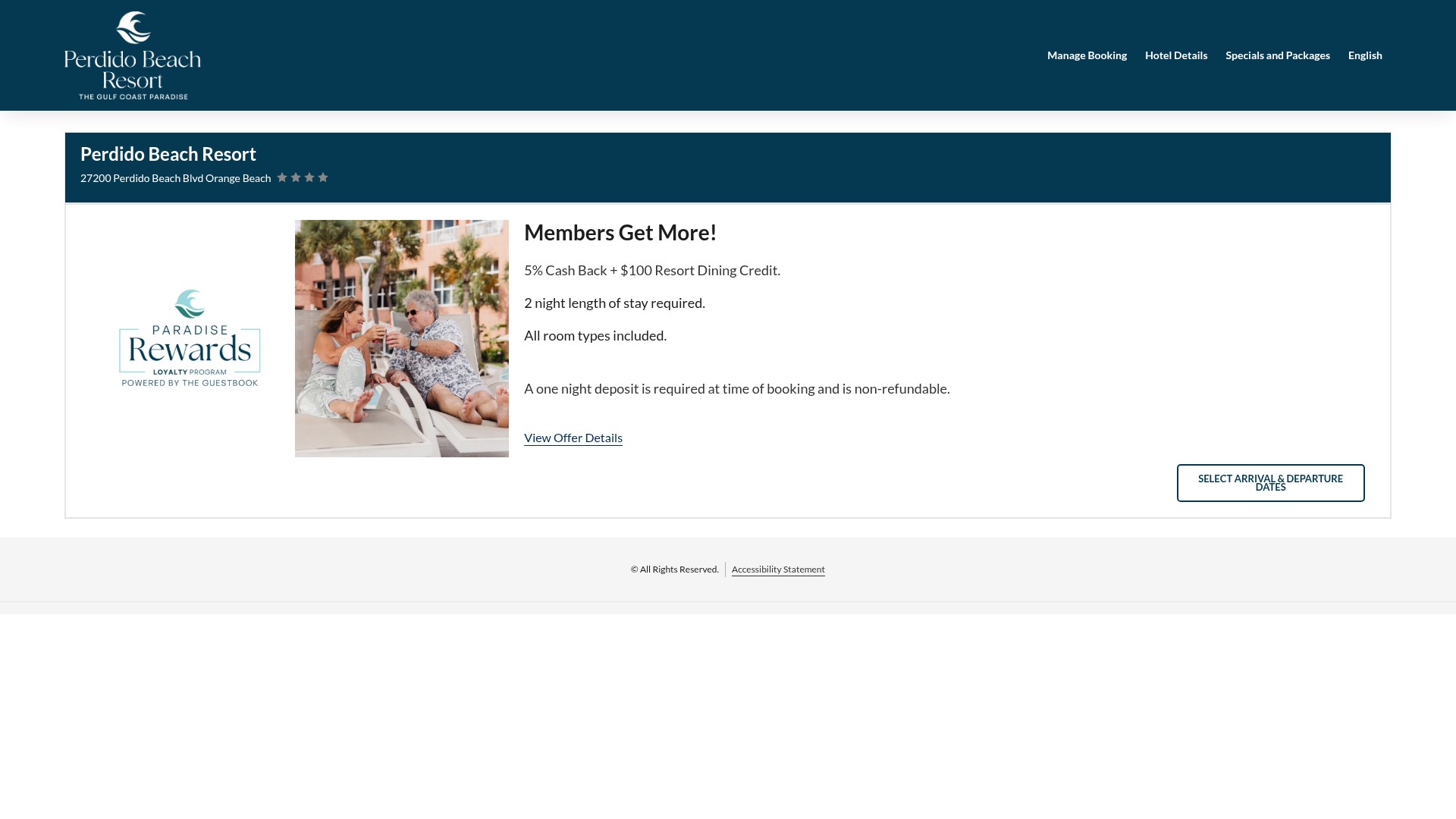
Task: Click the Members Get More! heading
Action: (x=620, y=233)
